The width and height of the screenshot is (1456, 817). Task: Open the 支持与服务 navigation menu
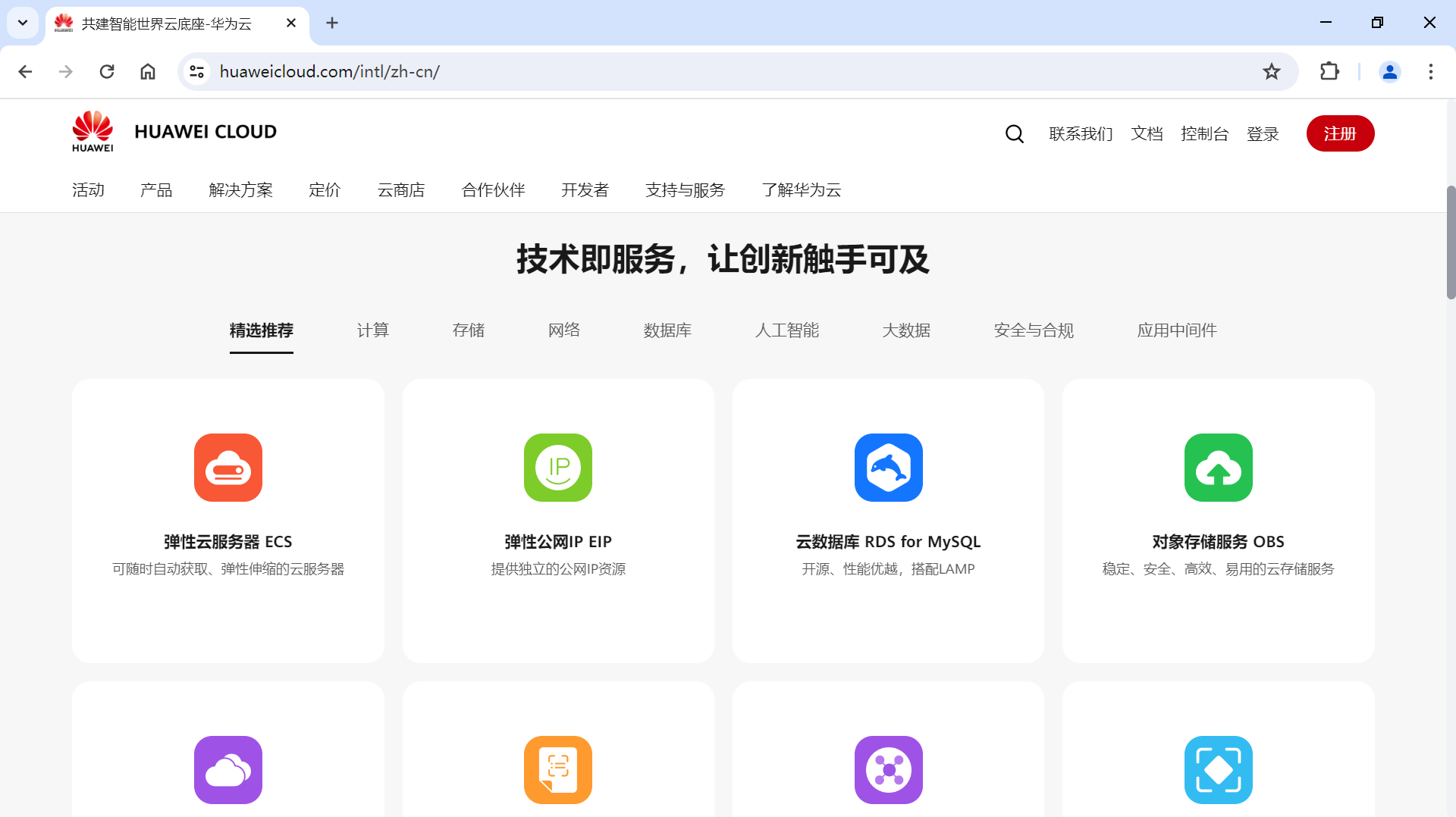pos(685,190)
